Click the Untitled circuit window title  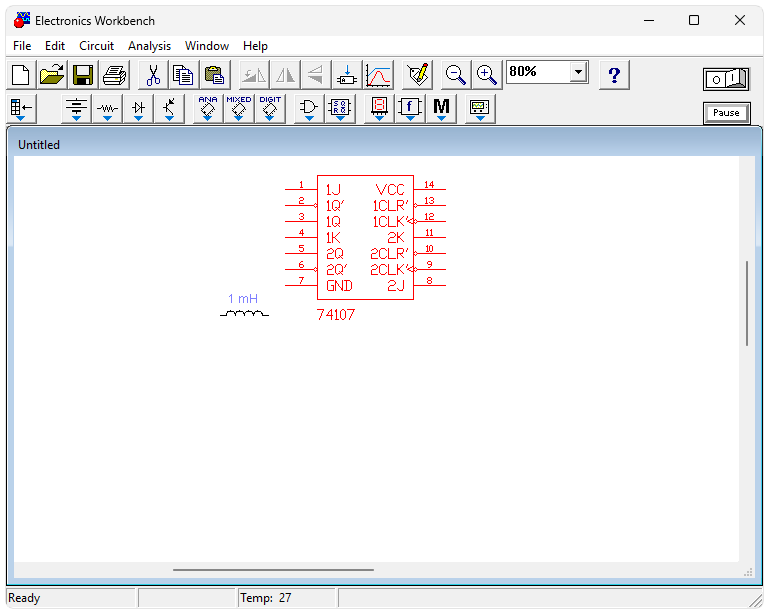[39, 145]
